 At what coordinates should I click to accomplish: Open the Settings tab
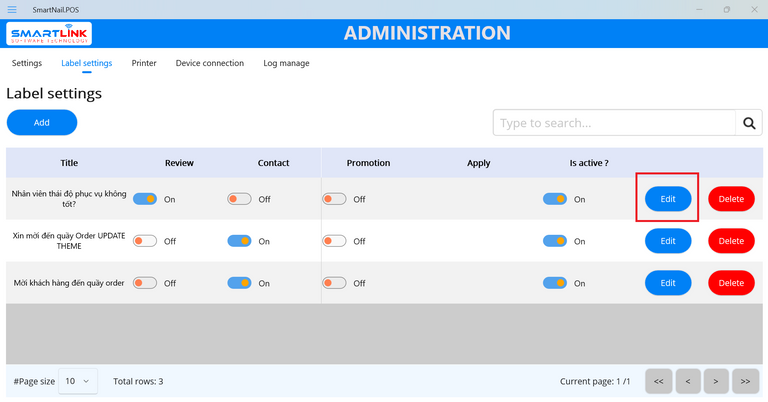[27, 63]
